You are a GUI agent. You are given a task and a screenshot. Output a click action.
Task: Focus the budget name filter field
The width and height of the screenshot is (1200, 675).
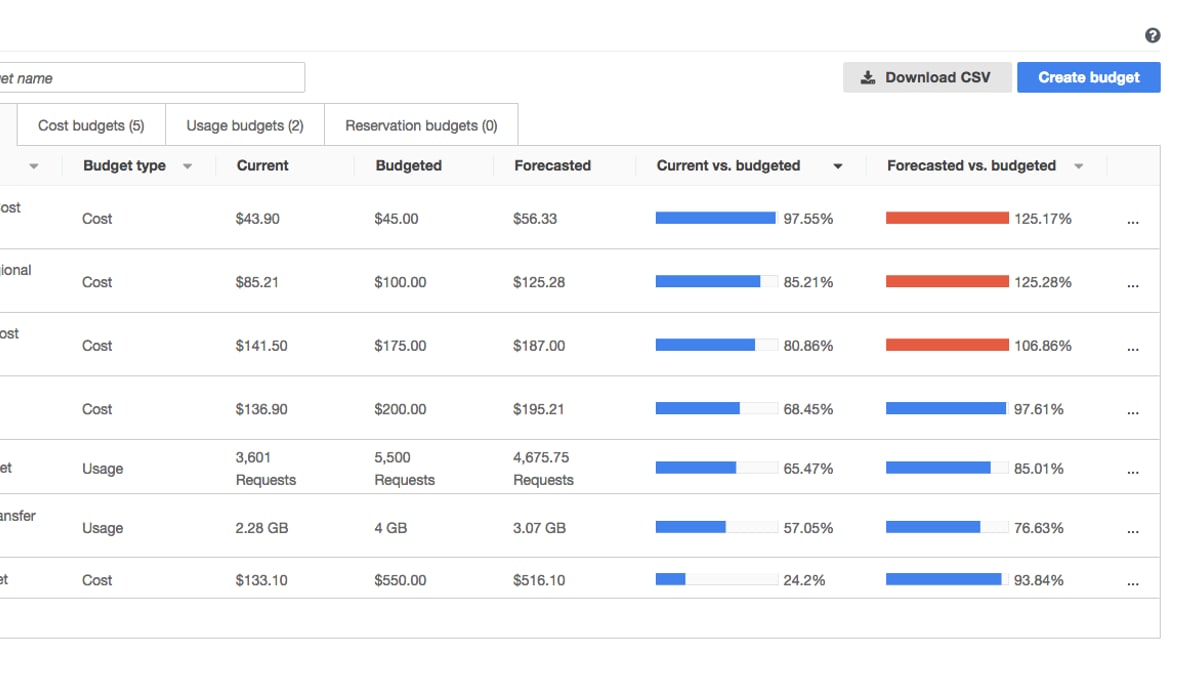152,78
